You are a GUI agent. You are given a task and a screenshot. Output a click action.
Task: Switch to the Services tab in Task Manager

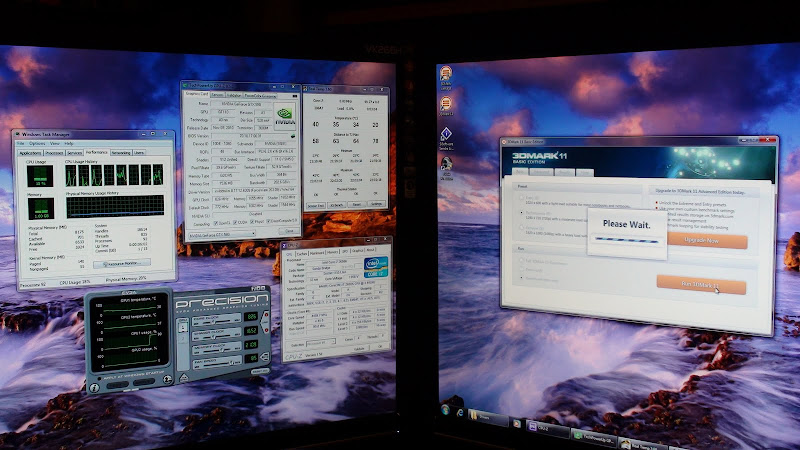pos(74,153)
